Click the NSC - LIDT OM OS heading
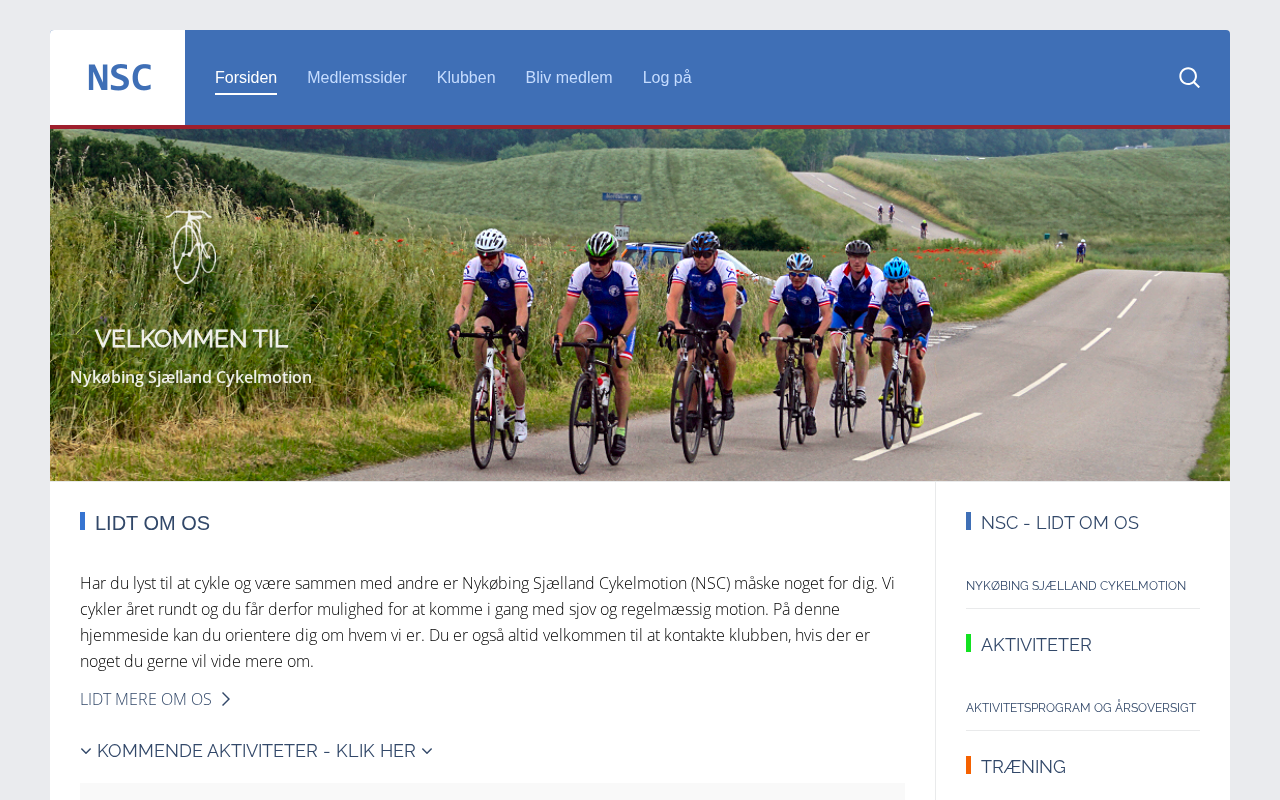Screen dimensions: 1280x800 pos(1060,523)
